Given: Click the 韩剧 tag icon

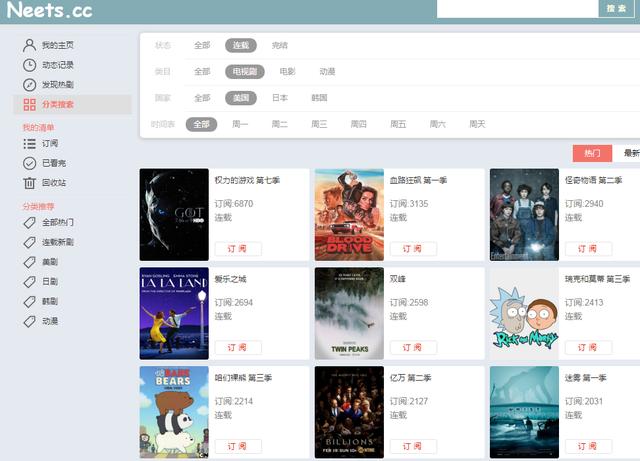Looking at the screenshot, I should tap(29, 301).
